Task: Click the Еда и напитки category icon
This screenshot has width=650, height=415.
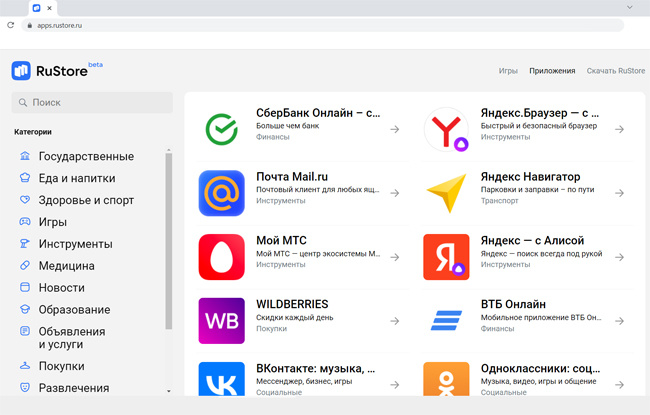Action: 25,178
